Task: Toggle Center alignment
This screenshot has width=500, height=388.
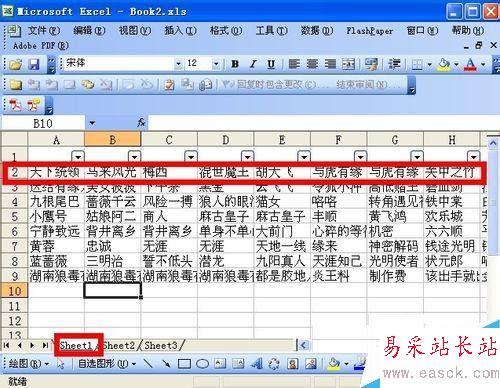Action: click(x=312, y=63)
